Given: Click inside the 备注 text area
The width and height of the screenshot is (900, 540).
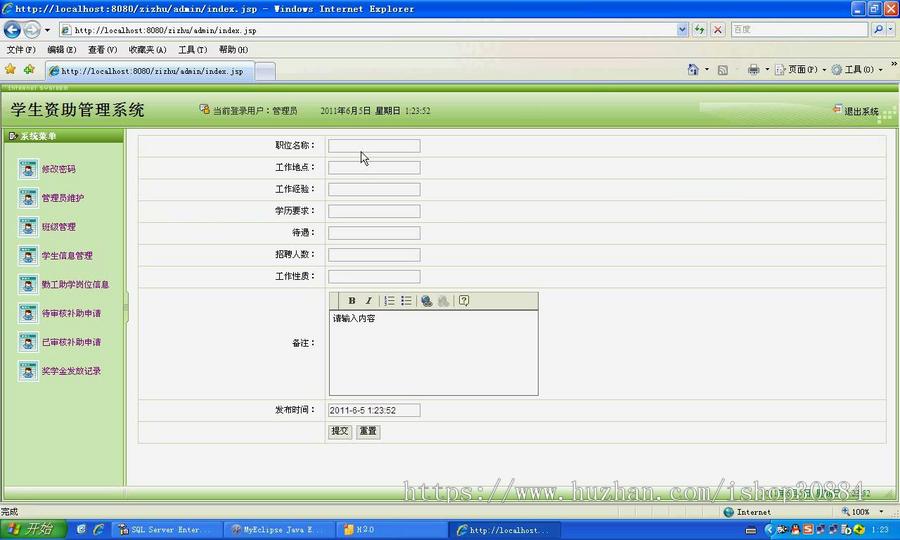Looking at the screenshot, I should (x=433, y=352).
